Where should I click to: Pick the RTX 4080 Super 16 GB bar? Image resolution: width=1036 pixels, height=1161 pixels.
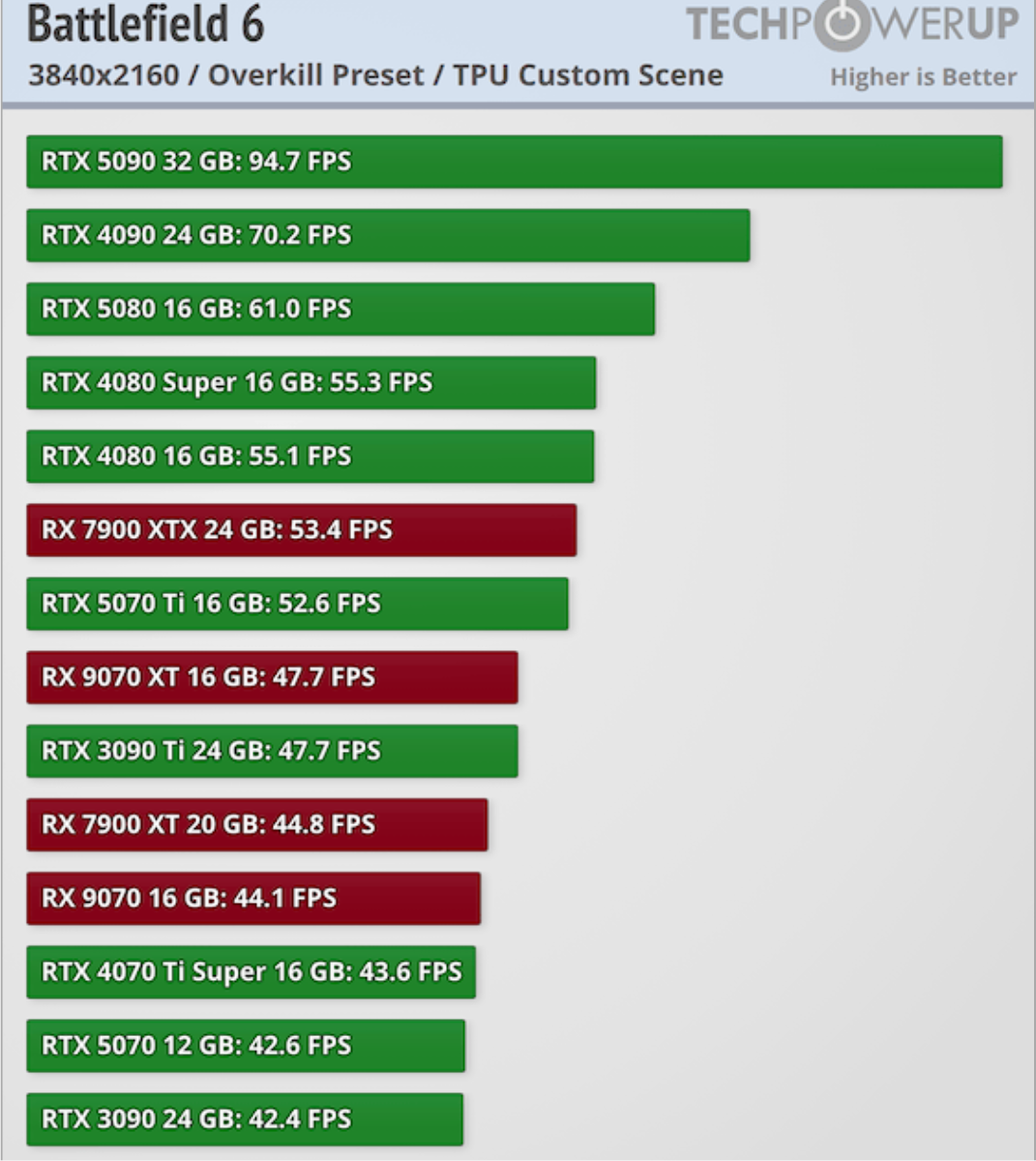[311, 382]
